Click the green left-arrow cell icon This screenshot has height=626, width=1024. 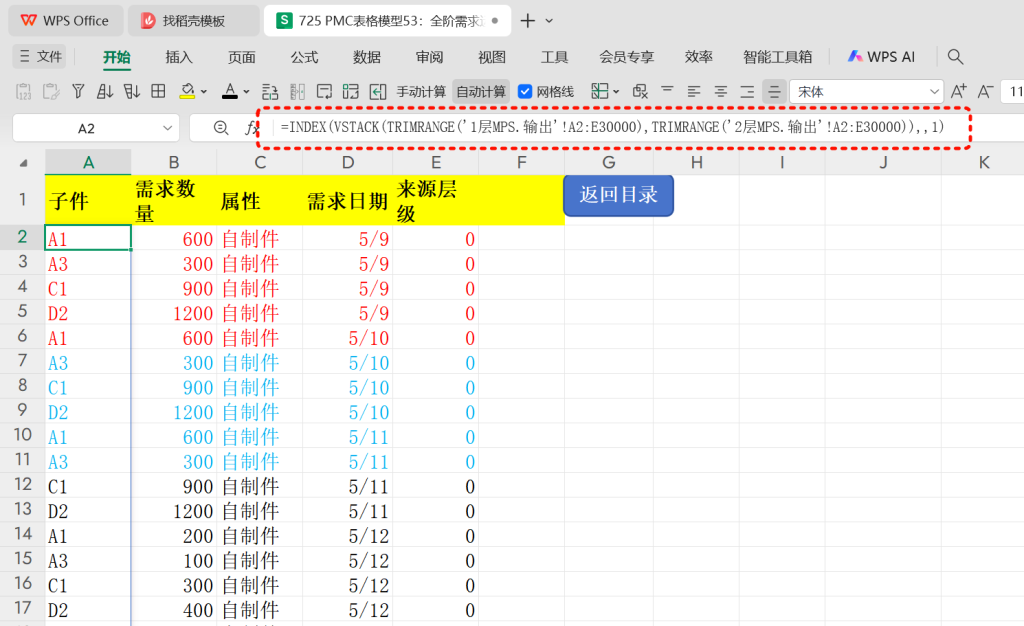[377, 91]
